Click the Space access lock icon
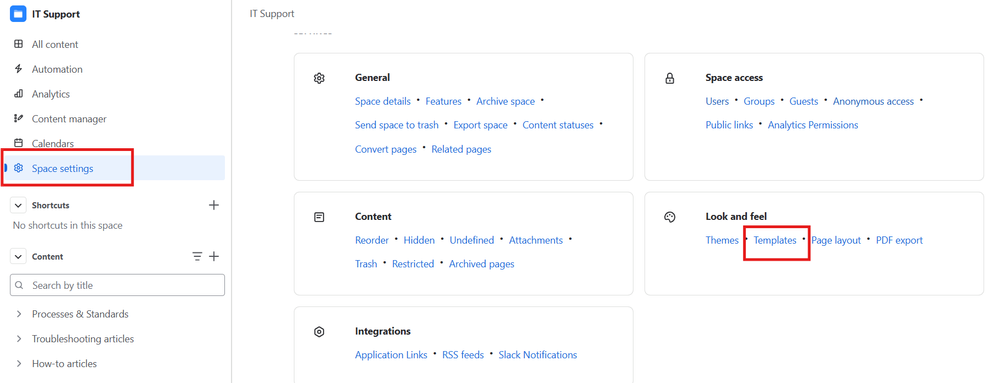This screenshot has width=999, height=383. (670, 78)
